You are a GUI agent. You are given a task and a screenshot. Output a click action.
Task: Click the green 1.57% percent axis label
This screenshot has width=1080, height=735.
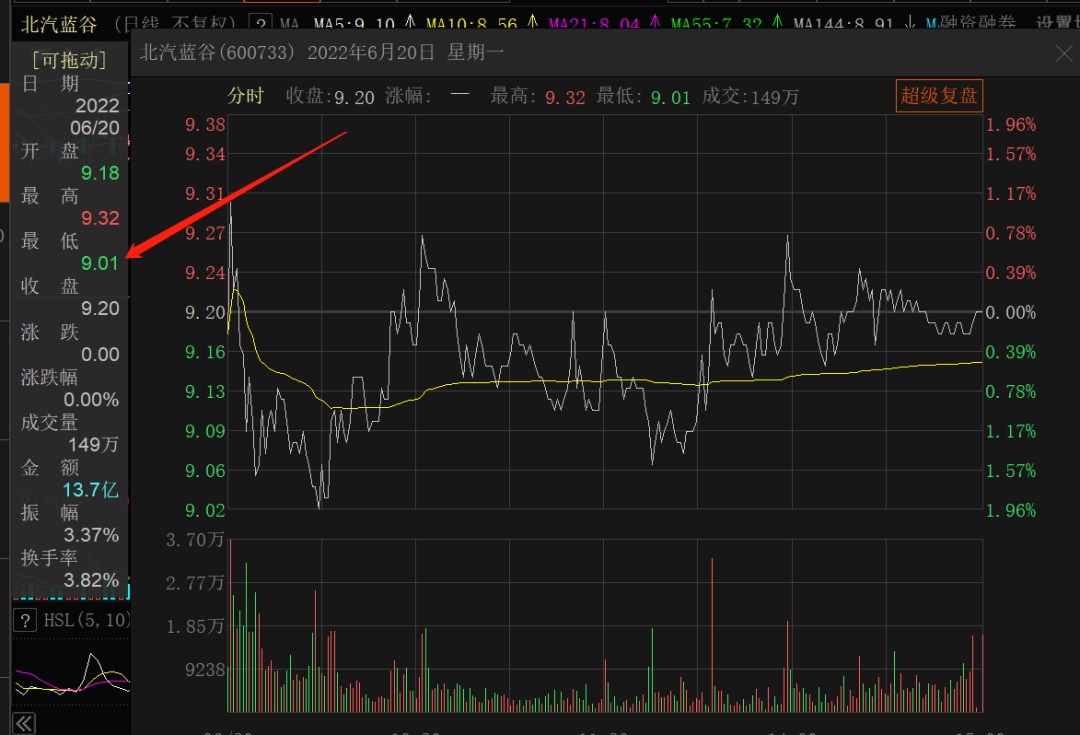pyautogui.click(x=1011, y=471)
